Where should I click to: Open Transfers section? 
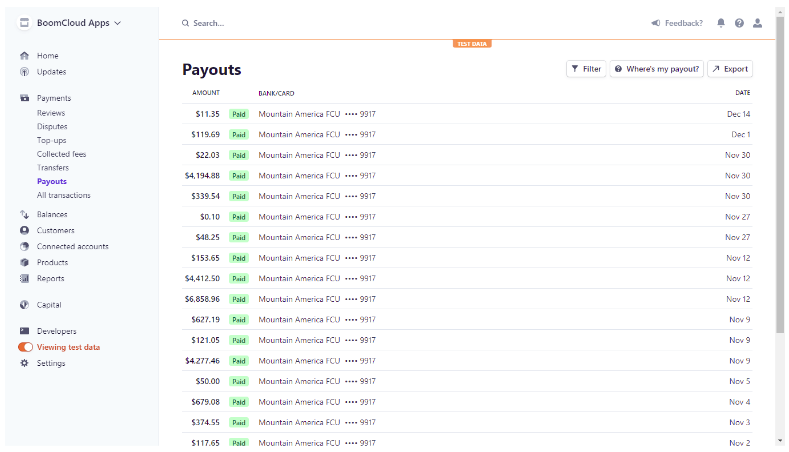(x=53, y=168)
